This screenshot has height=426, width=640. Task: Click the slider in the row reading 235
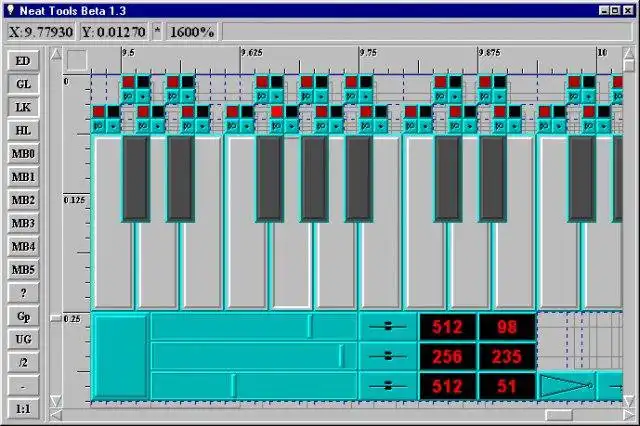(x=254, y=356)
